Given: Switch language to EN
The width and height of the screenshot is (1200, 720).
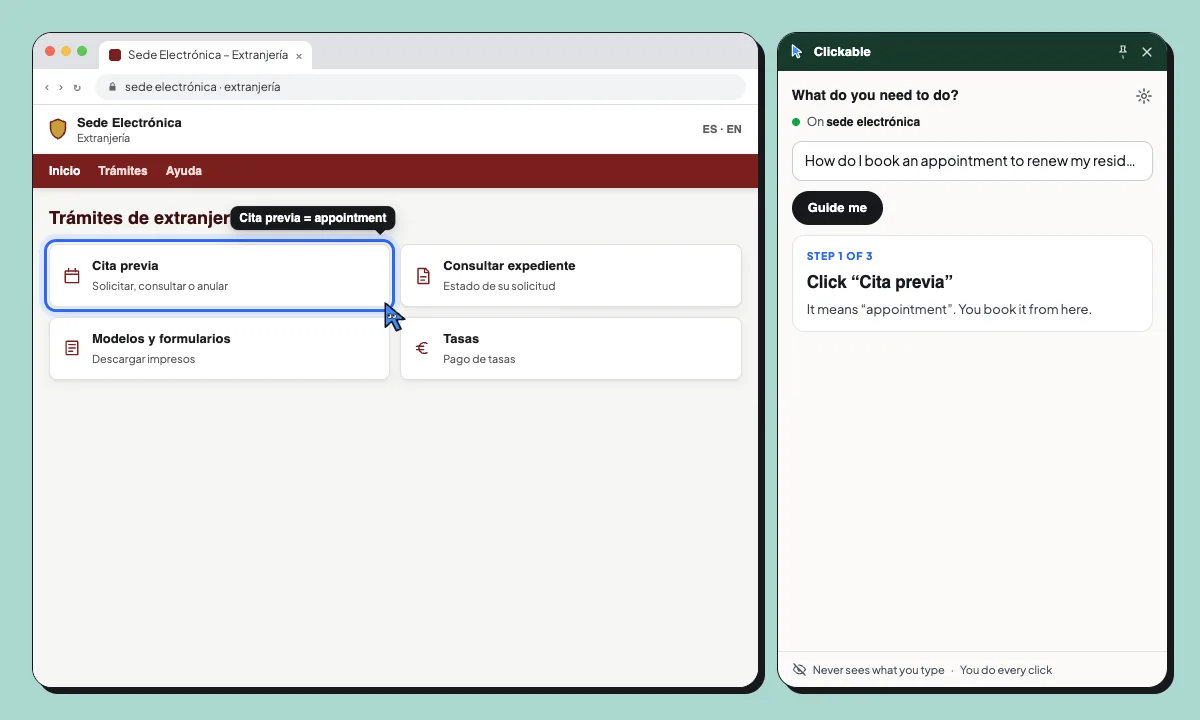Looking at the screenshot, I should [x=734, y=129].
